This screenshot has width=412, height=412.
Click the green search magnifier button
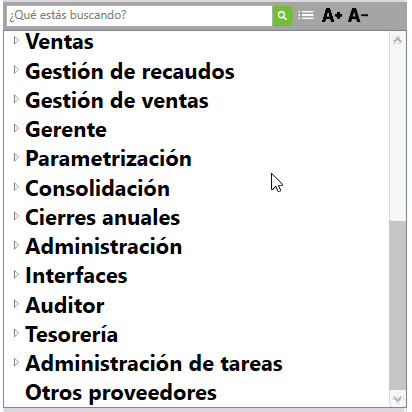point(282,16)
